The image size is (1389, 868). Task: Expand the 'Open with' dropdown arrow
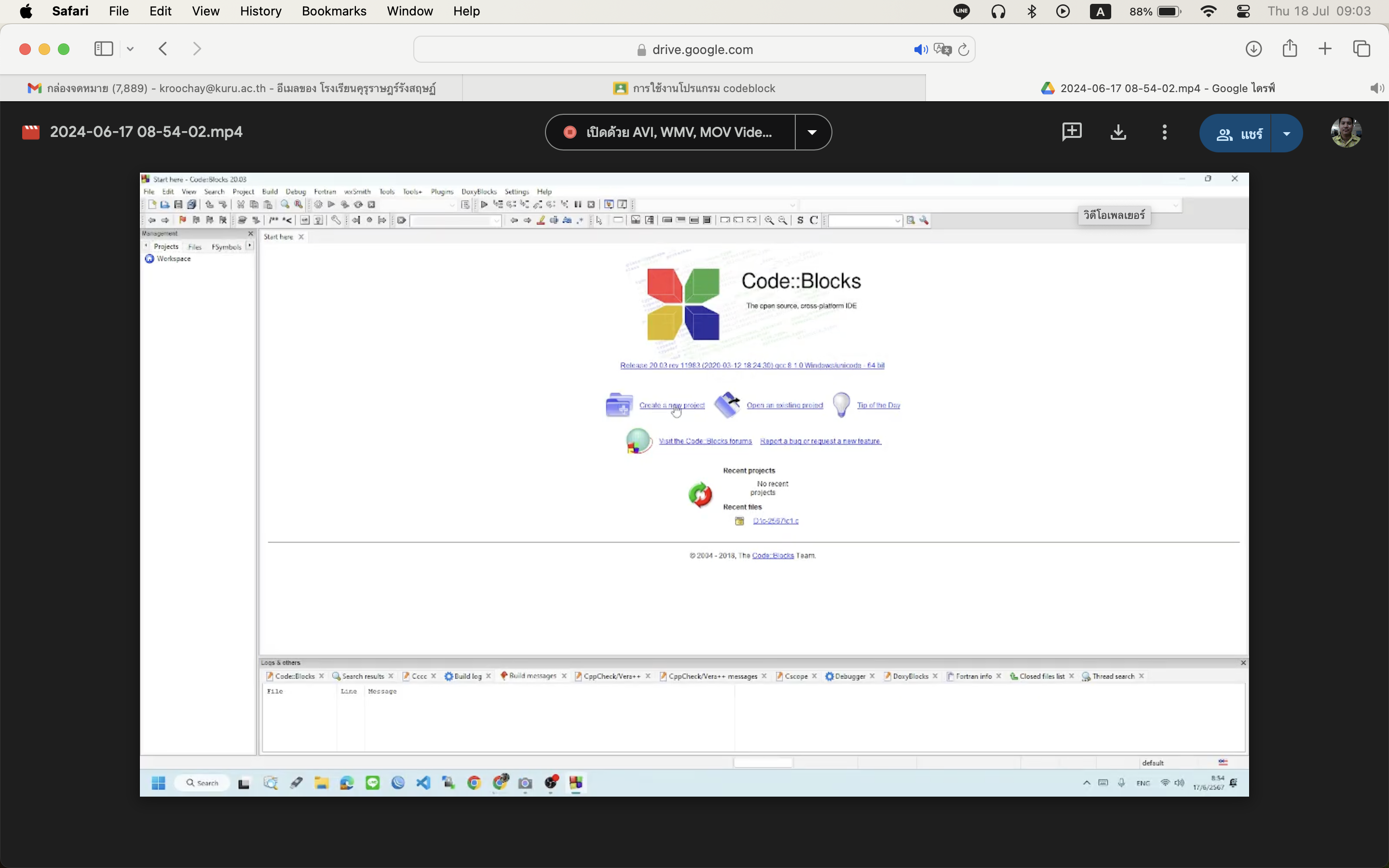pos(812,133)
